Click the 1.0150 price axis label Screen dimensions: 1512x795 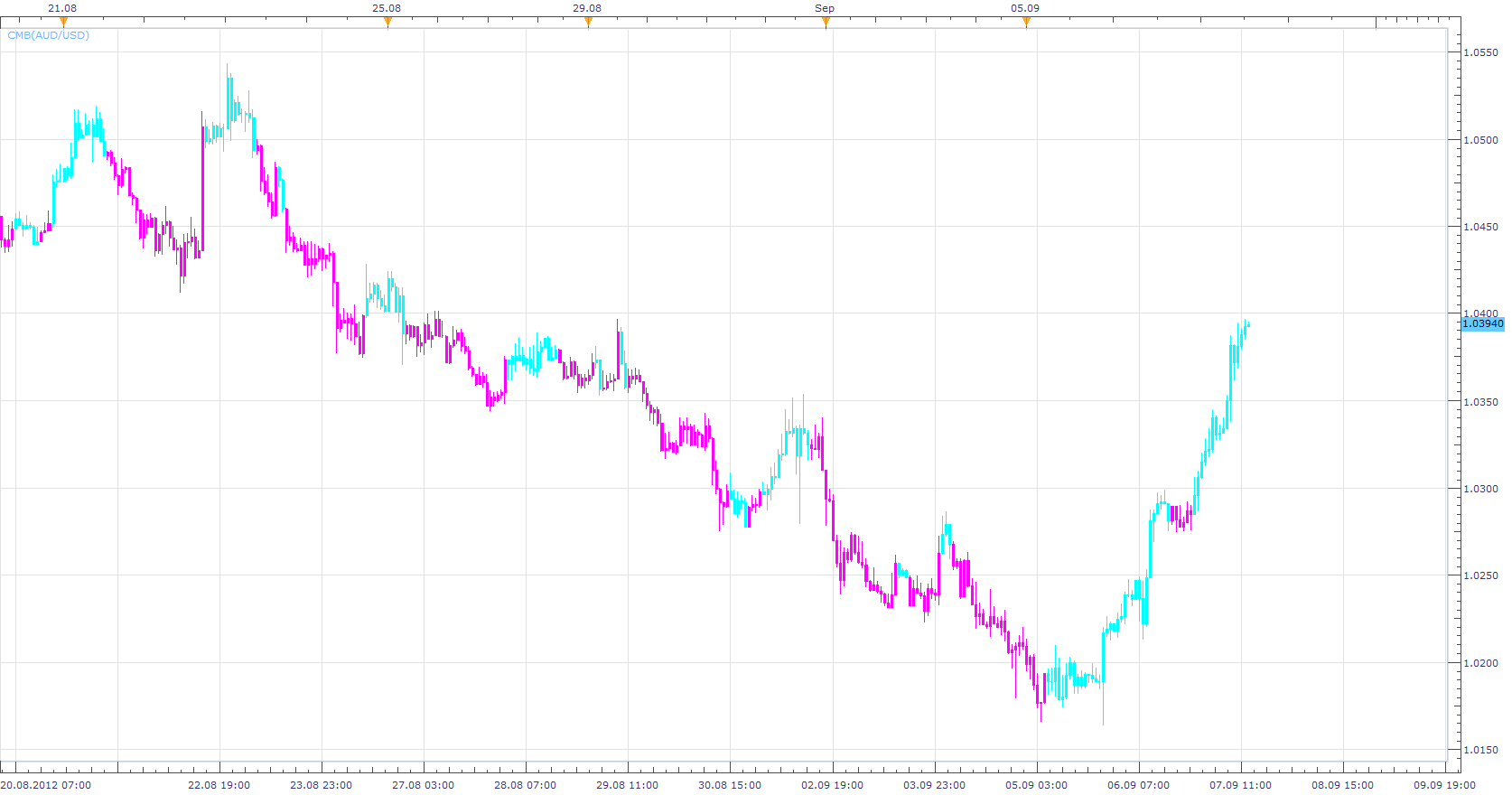coord(1480,750)
